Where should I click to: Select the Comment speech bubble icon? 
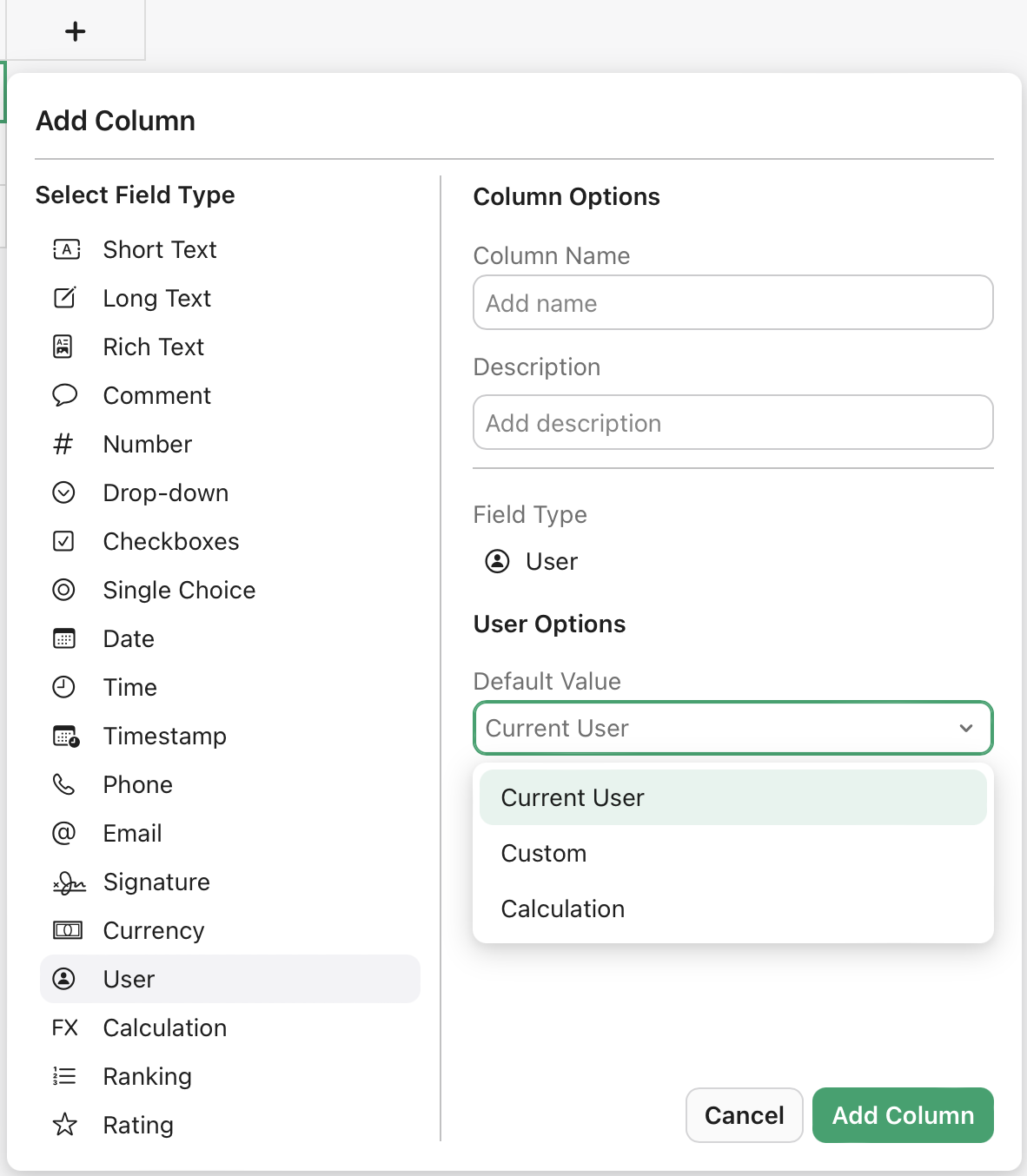coord(64,395)
